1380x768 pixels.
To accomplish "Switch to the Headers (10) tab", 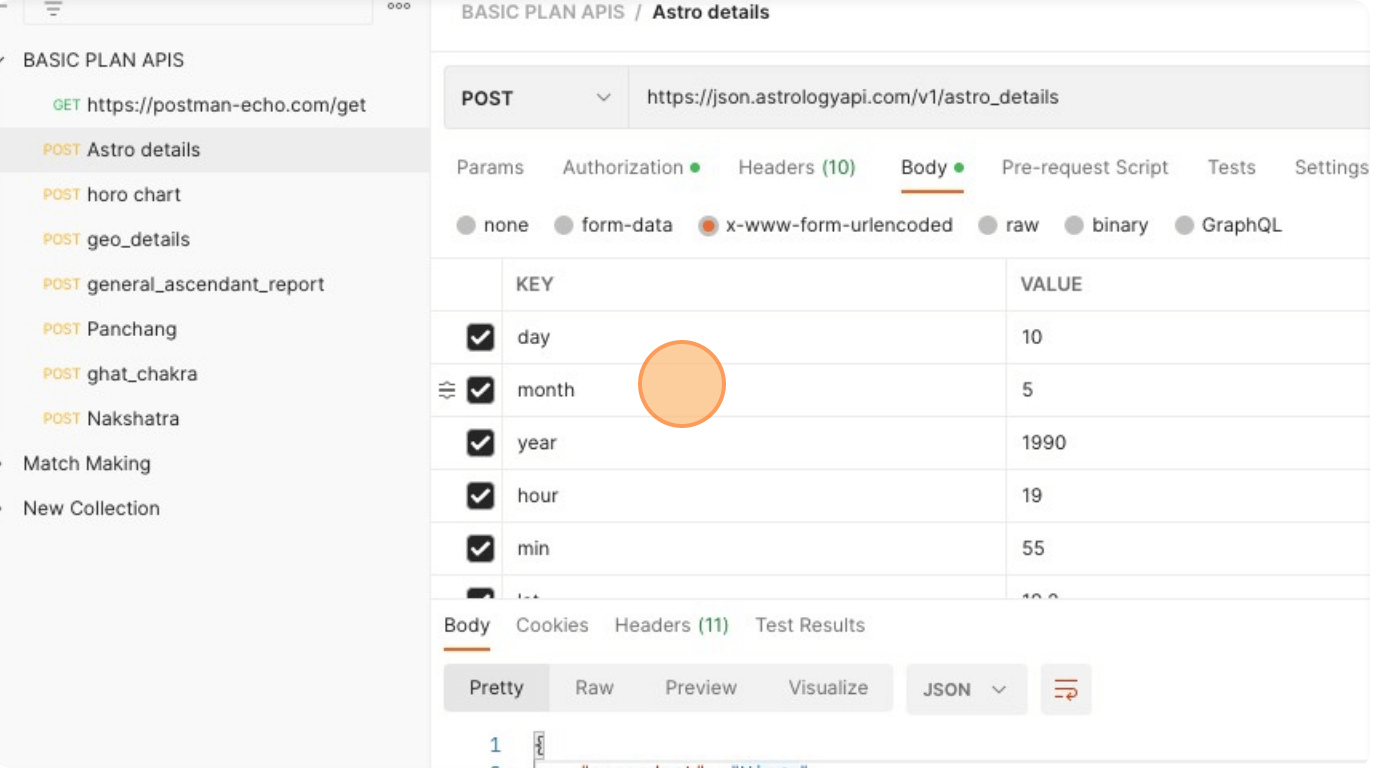I will [797, 167].
